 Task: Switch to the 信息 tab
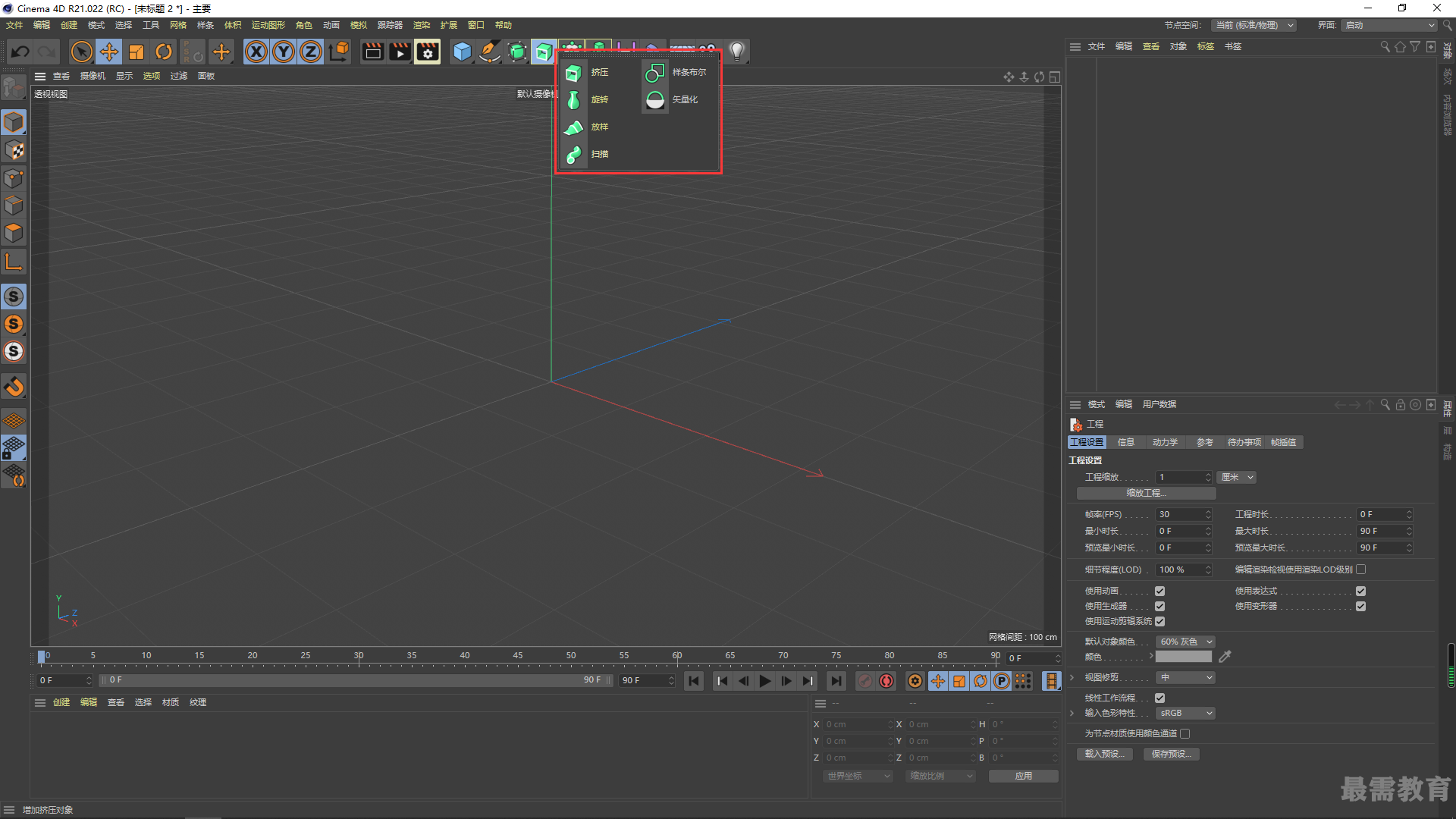click(1126, 442)
